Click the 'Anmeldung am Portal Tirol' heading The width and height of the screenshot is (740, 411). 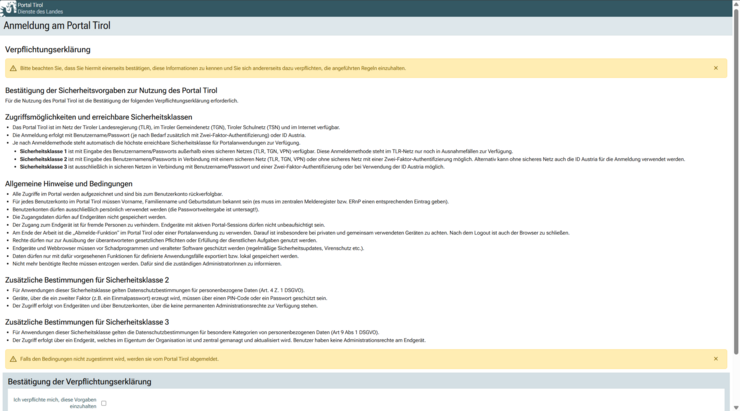tap(57, 26)
